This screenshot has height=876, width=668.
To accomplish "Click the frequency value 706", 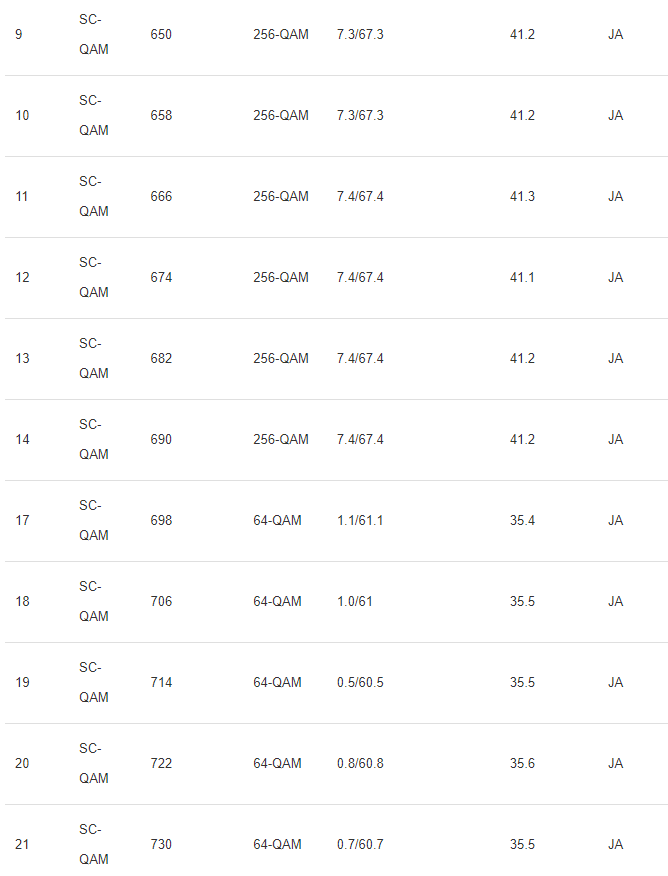I will click(x=161, y=602).
